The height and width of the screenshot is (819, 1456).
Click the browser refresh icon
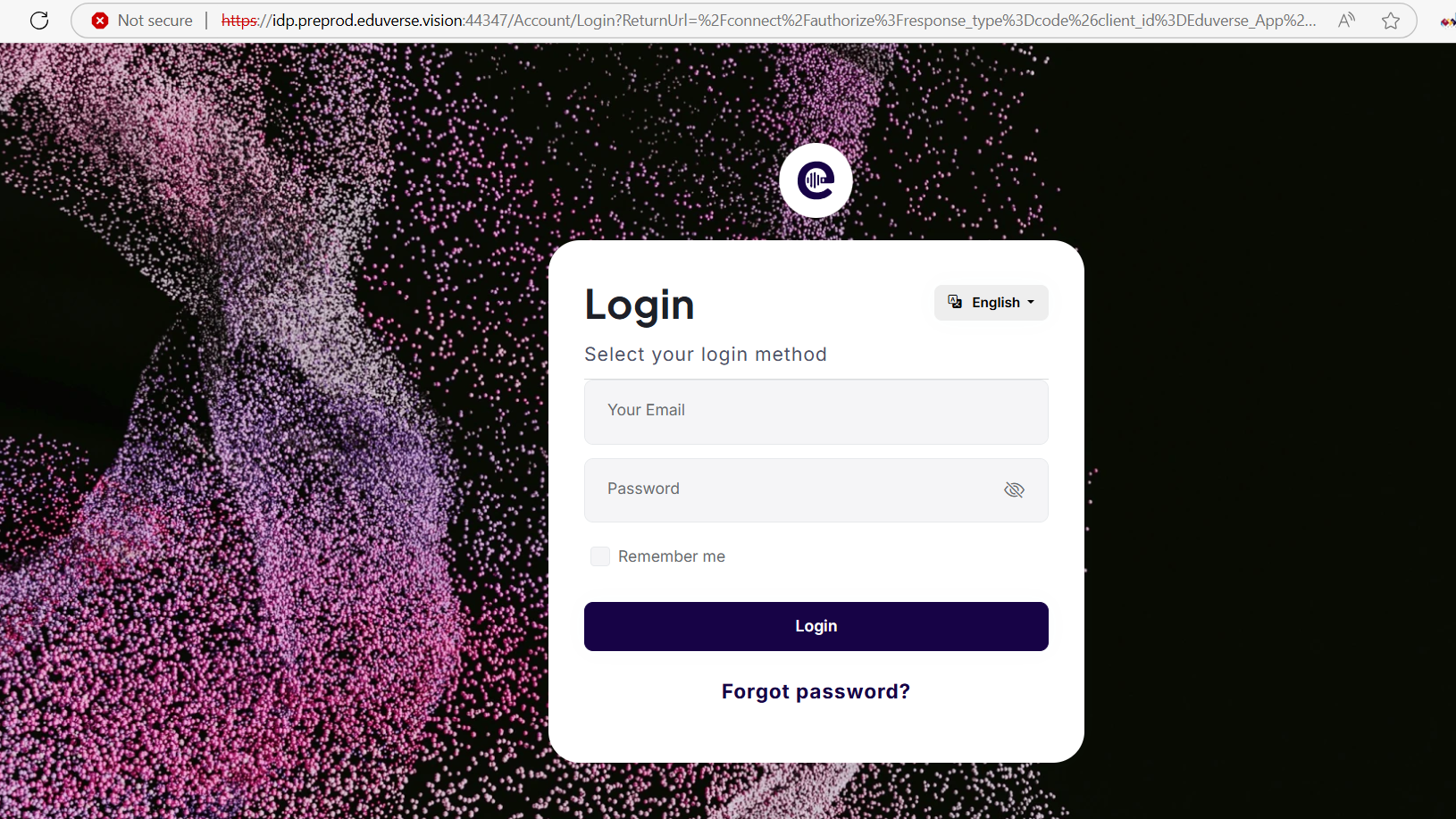click(x=39, y=21)
